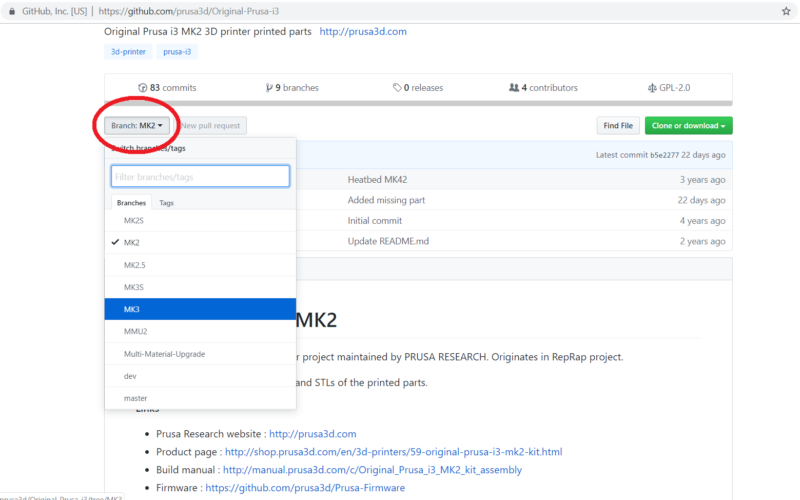800x500 pixels.
Task: Click the Find File button
Action: pos(617,126)
